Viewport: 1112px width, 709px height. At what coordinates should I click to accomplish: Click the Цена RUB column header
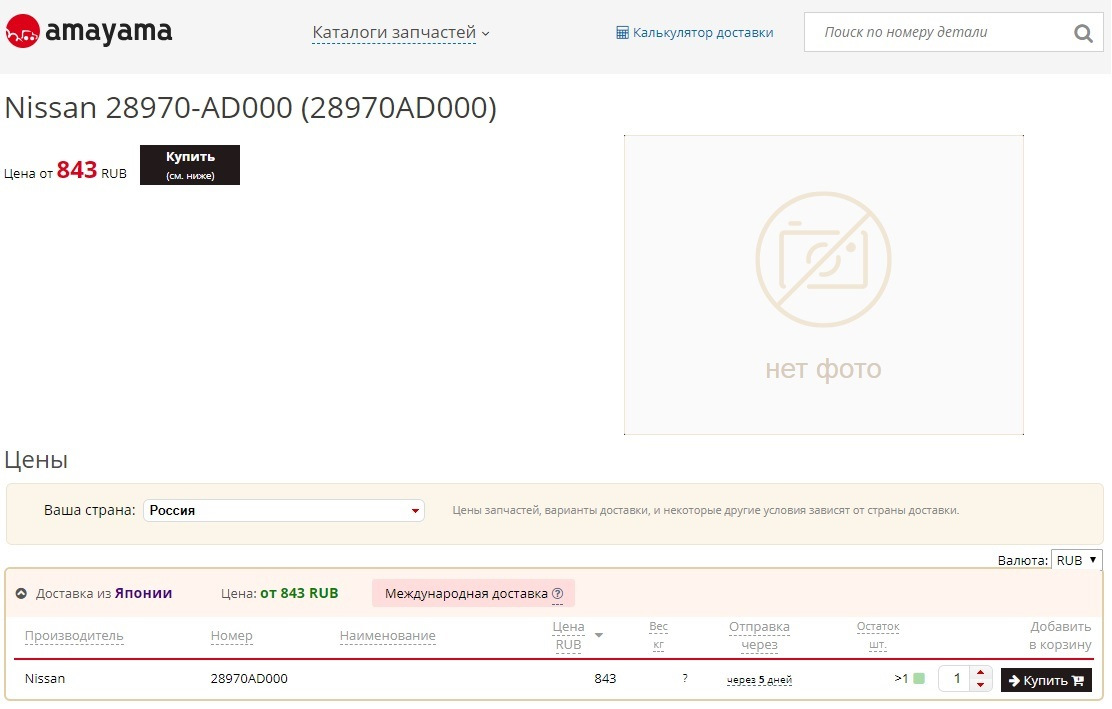(569, 636)
